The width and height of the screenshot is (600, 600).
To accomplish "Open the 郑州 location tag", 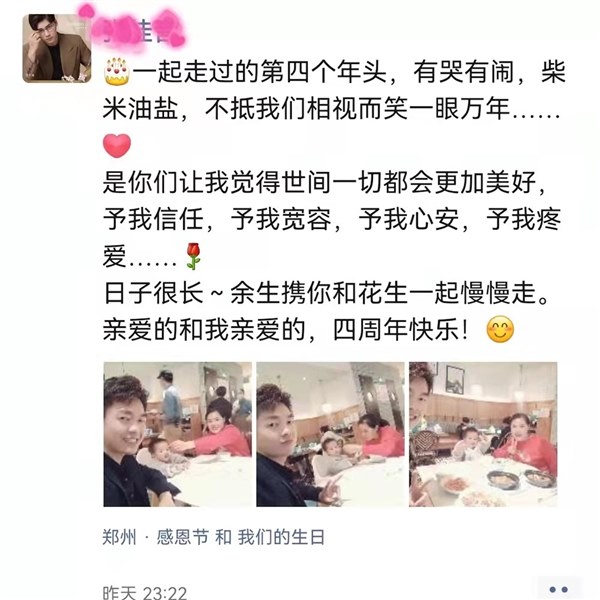I will pos(119,537).
